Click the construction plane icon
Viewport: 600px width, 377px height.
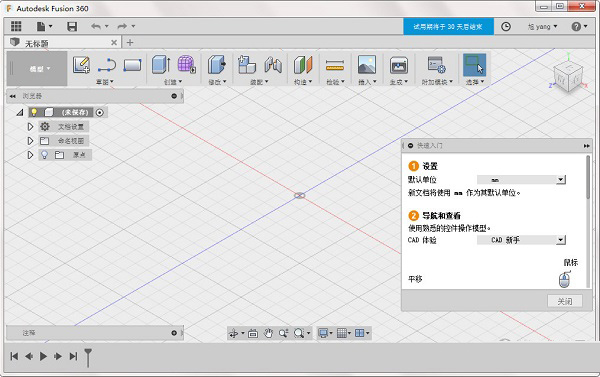click(303, 65)
